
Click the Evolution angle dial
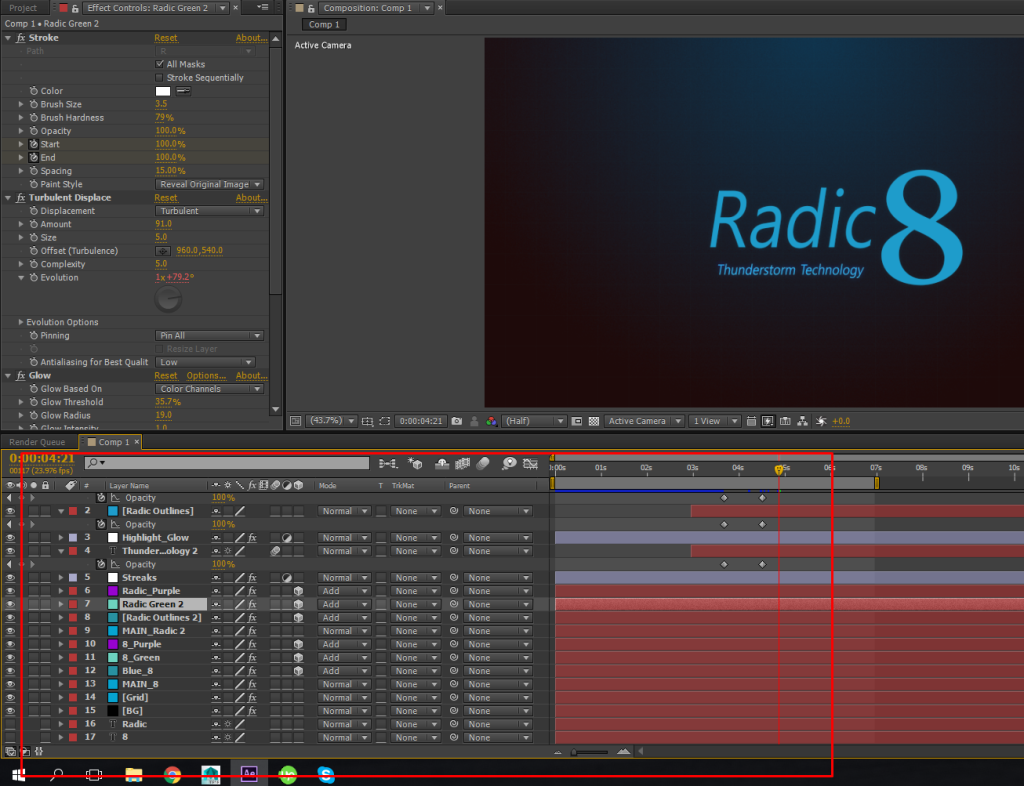coord(169,298)
